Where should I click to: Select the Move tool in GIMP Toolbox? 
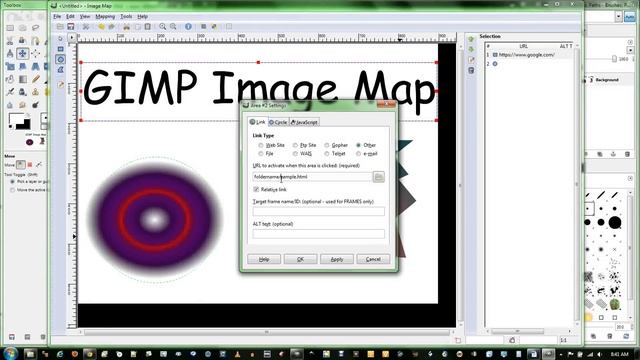point(22,53)
